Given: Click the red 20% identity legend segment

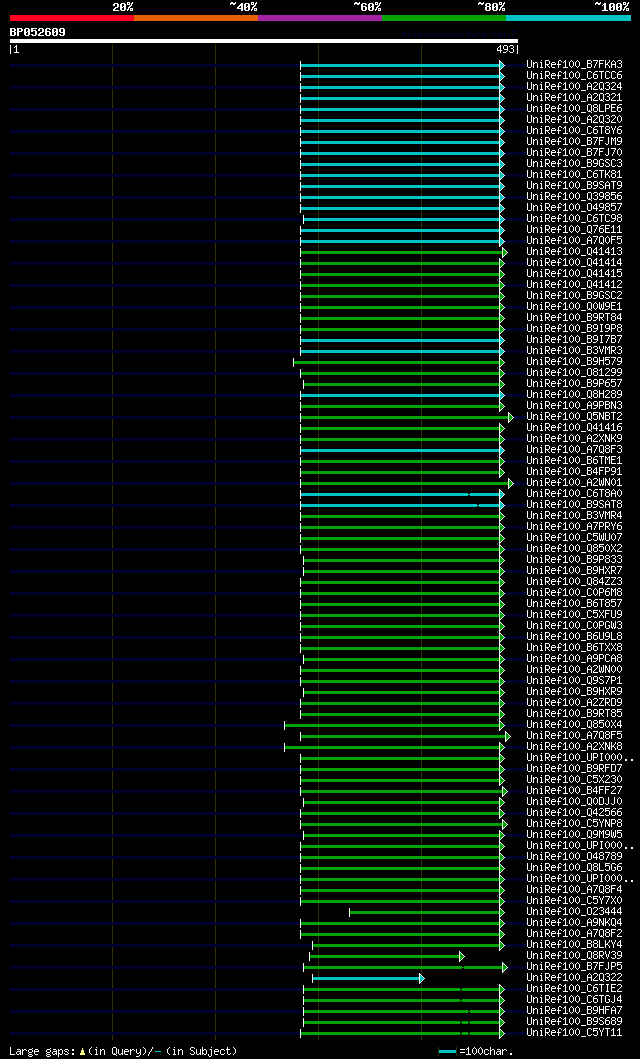Looking at the screenshot, I should click(72, 18).
